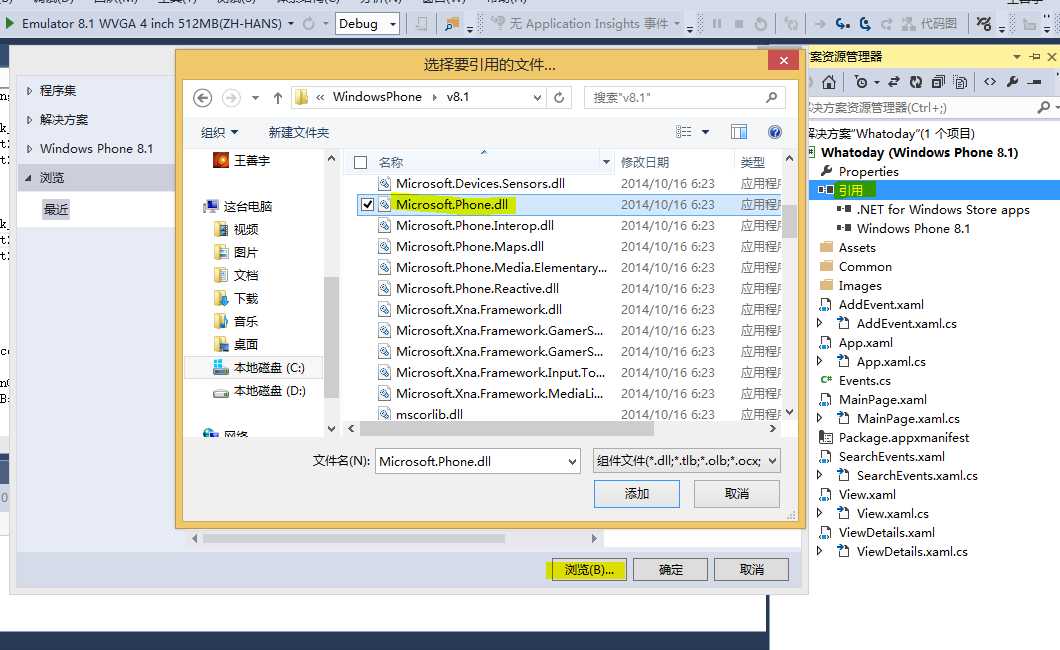Click the Back arrow in file dialog

point(202,98)
